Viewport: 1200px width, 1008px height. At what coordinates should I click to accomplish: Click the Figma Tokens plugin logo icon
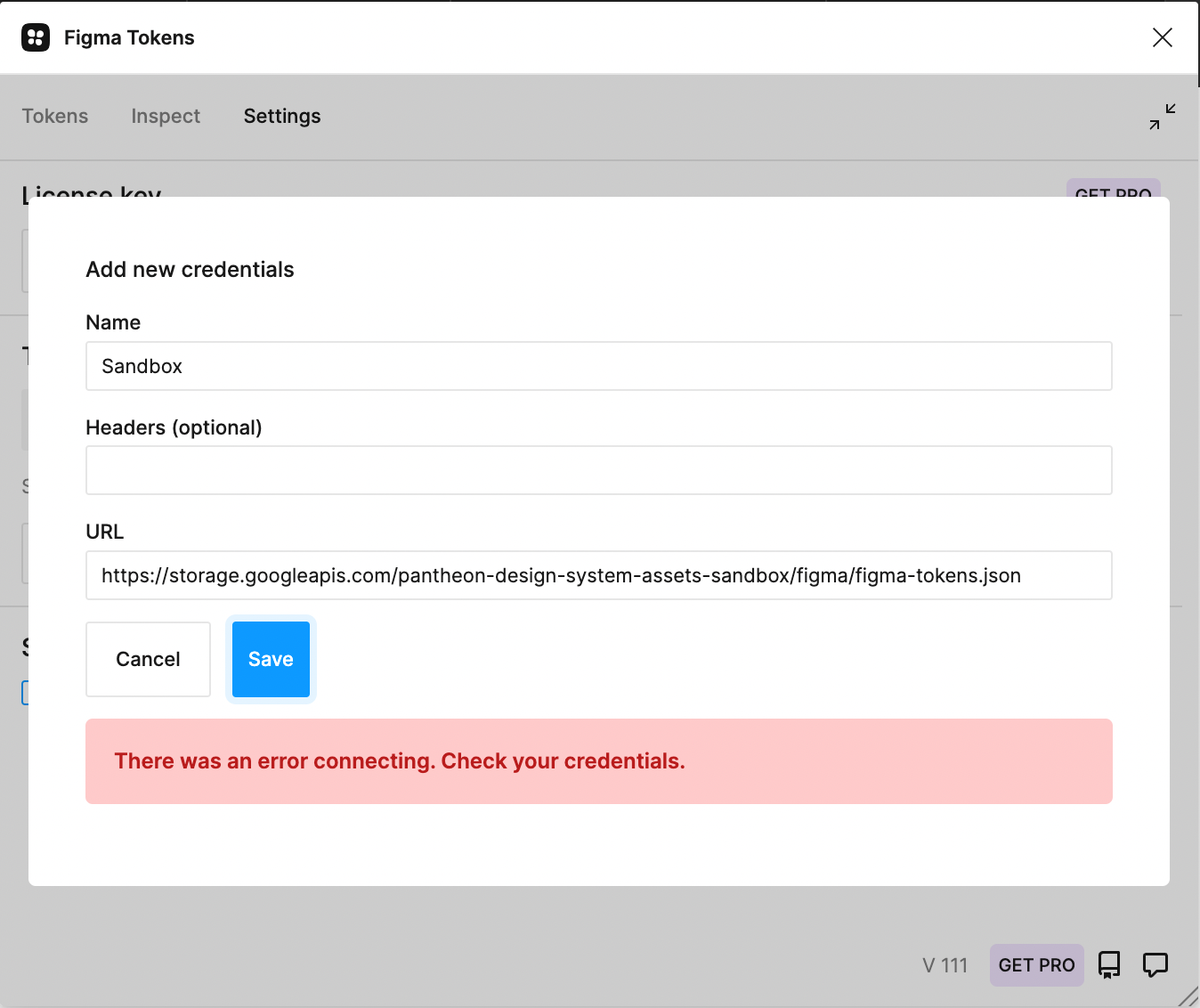click(35, 37)
